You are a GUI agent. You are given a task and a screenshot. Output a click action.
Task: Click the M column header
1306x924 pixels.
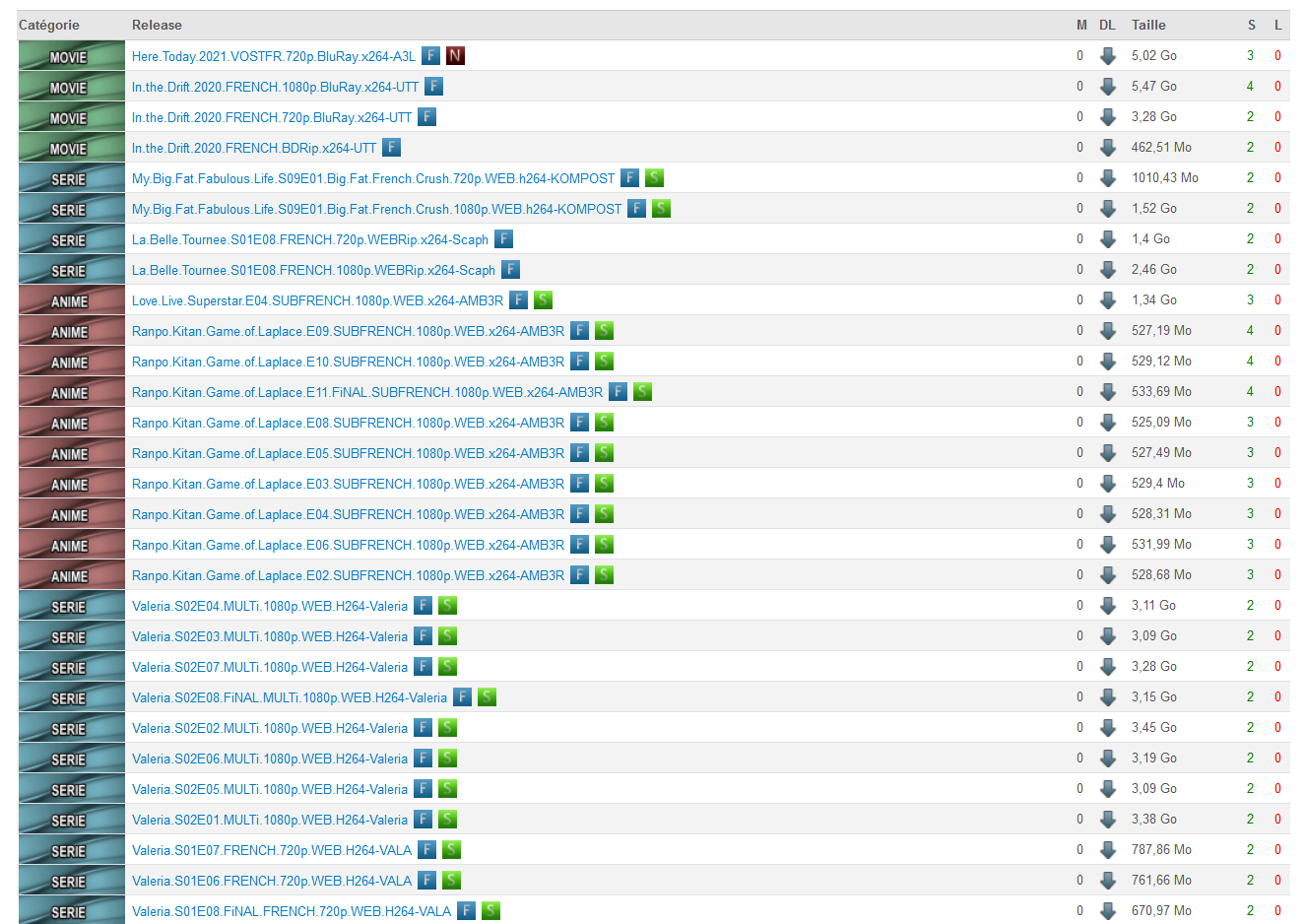point(1081,25)
